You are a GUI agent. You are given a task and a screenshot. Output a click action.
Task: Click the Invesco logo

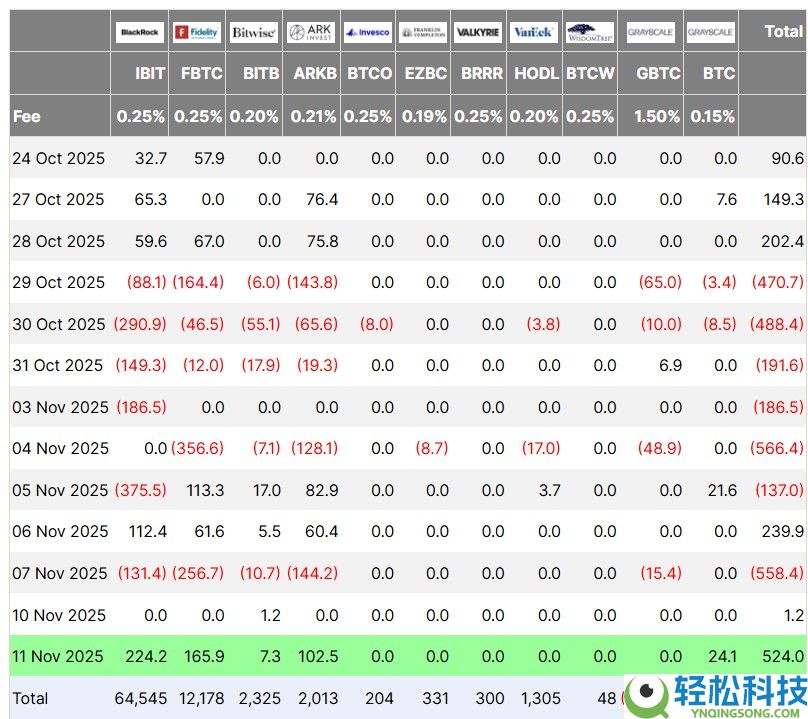[368, 32]
